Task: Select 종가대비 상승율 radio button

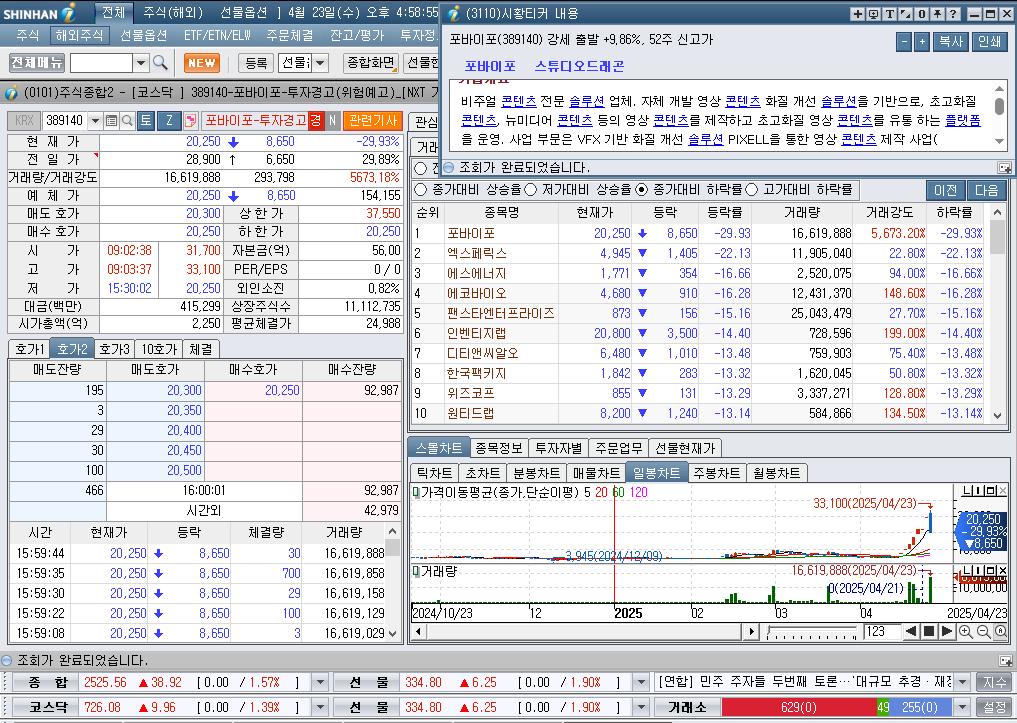Action: (421, 189)
